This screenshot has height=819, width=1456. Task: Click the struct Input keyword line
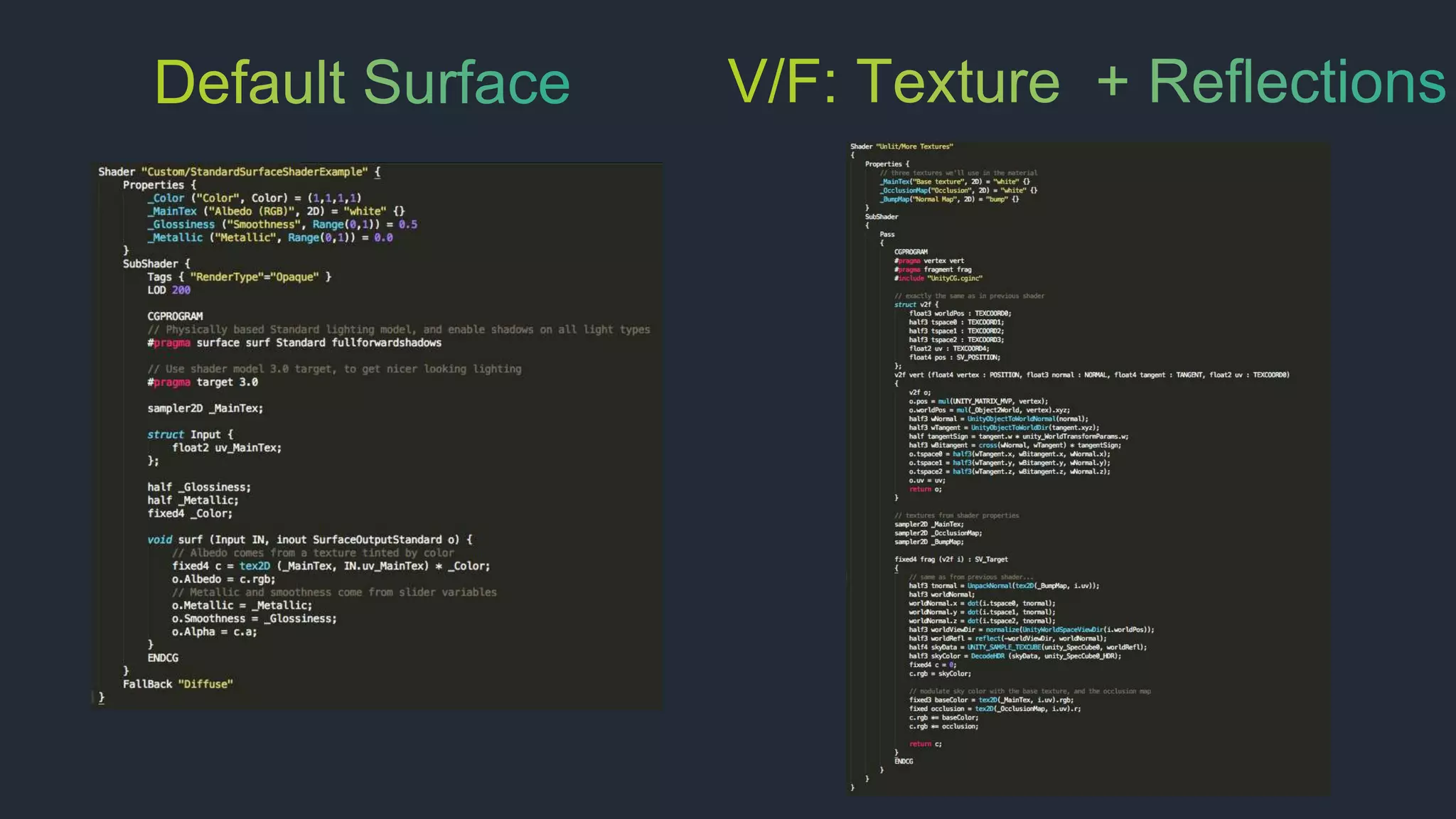coord(190,434)
